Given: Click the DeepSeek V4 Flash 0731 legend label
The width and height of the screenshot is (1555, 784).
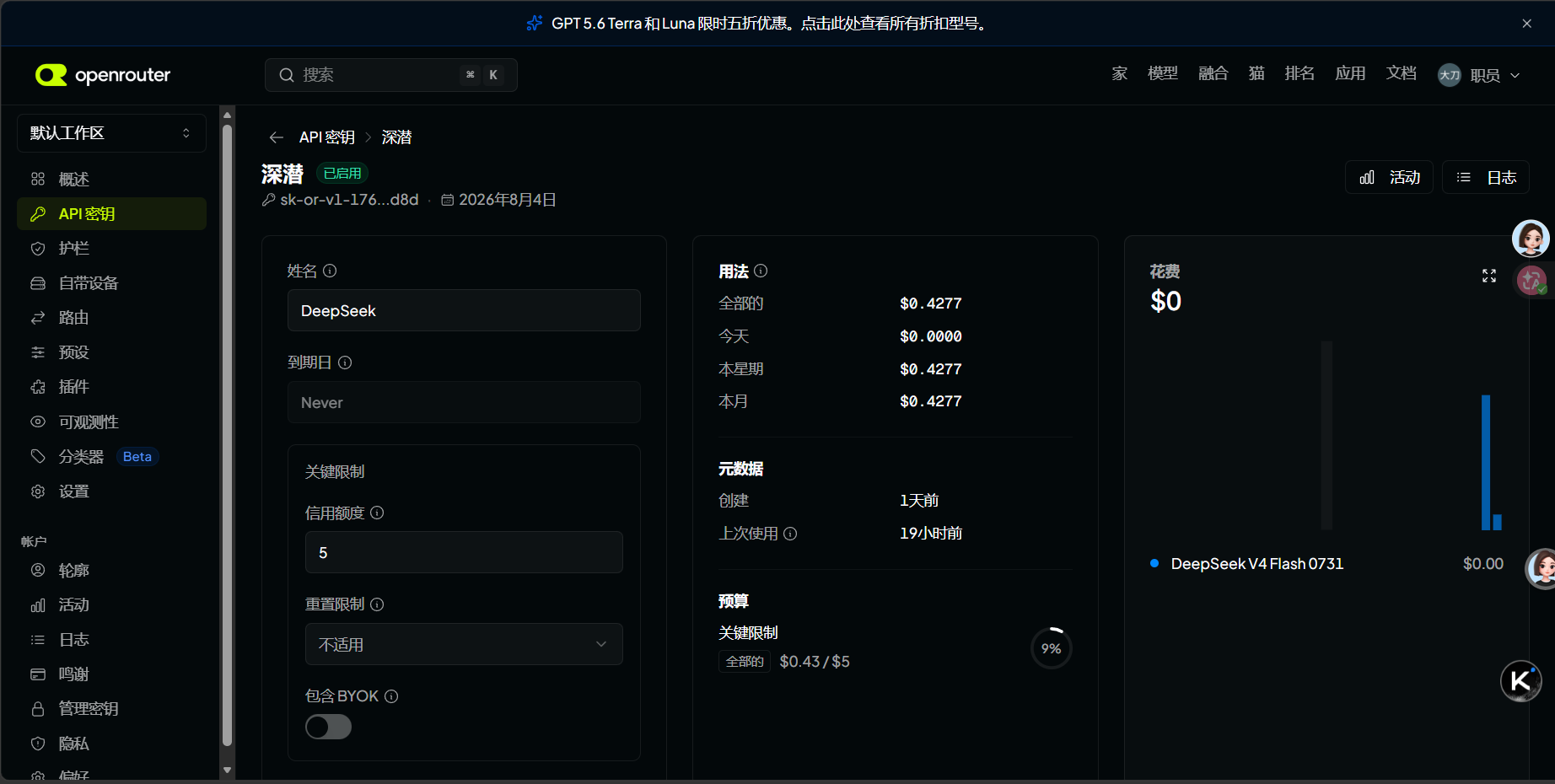Looking at the screenshot, I should click(x=1257, y=563).
